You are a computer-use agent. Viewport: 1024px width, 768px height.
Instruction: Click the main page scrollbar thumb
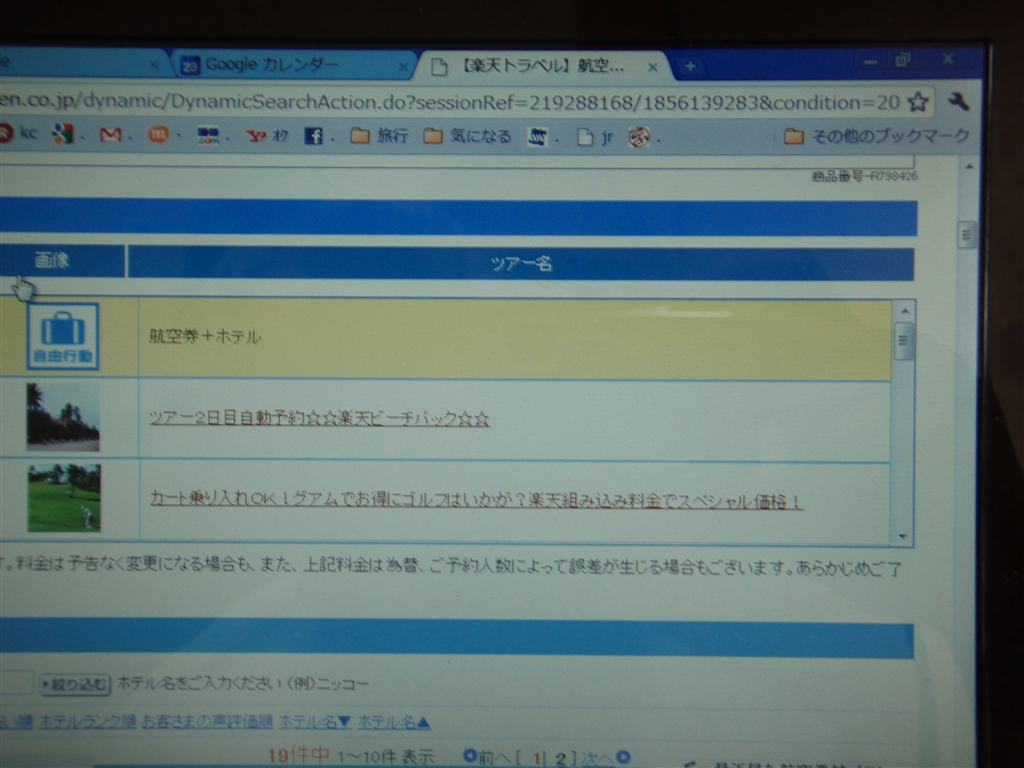pos(968,234)
